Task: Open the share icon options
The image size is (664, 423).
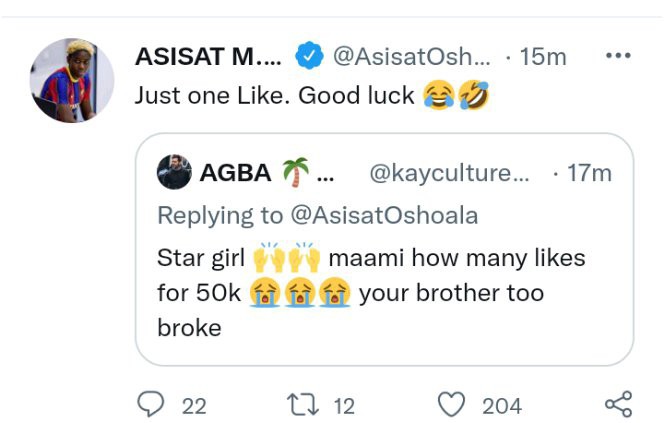Action: (x=619, y=404)
